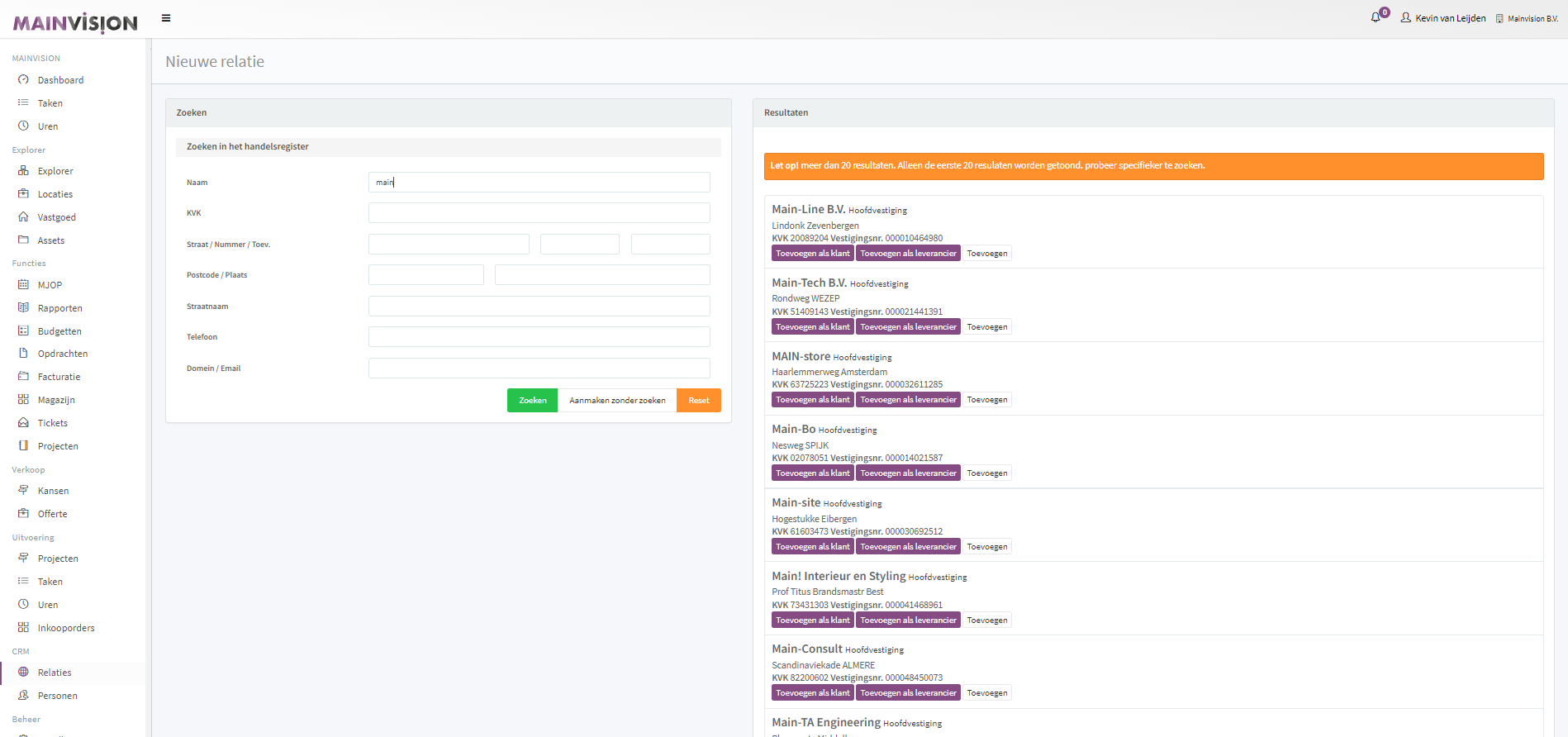Add Main-Line B.V. as leverancier
This screenshot has height=737, width=1568.
[908, 254]
